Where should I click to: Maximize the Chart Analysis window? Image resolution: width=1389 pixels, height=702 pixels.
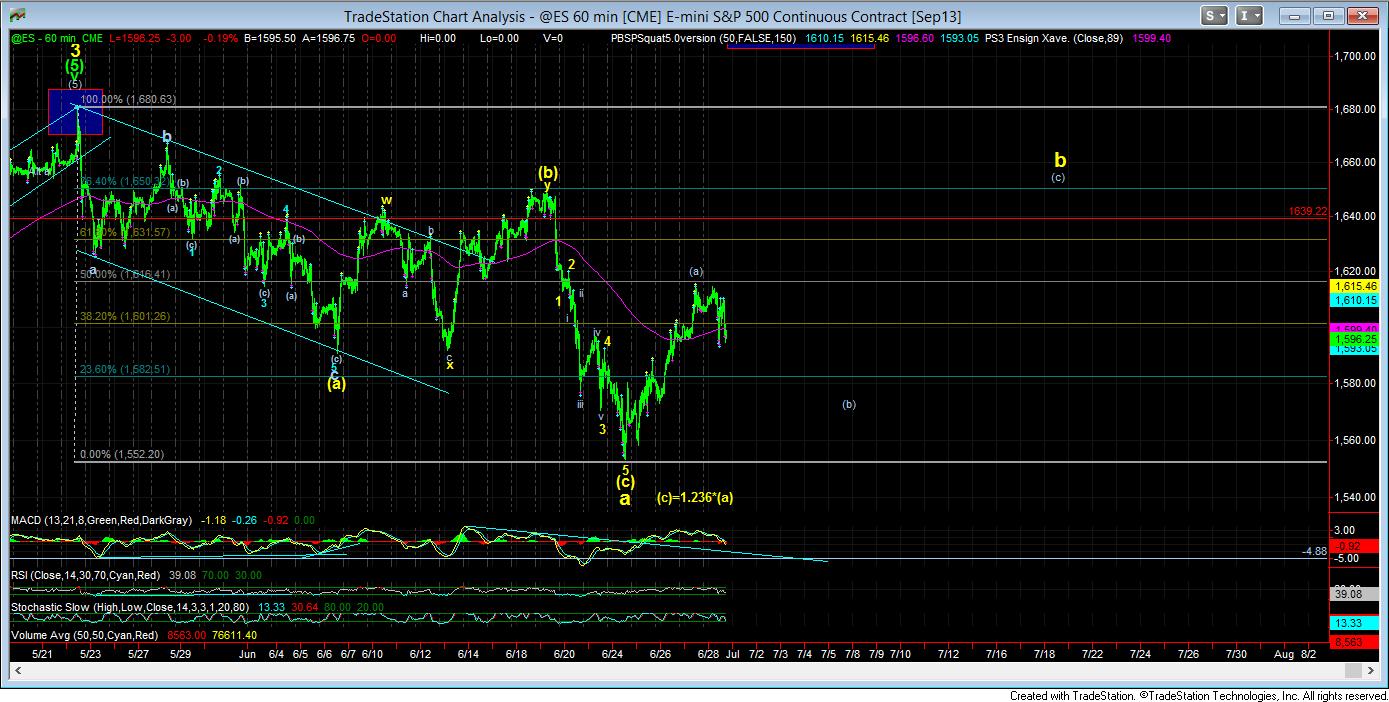coord(1329,15)
